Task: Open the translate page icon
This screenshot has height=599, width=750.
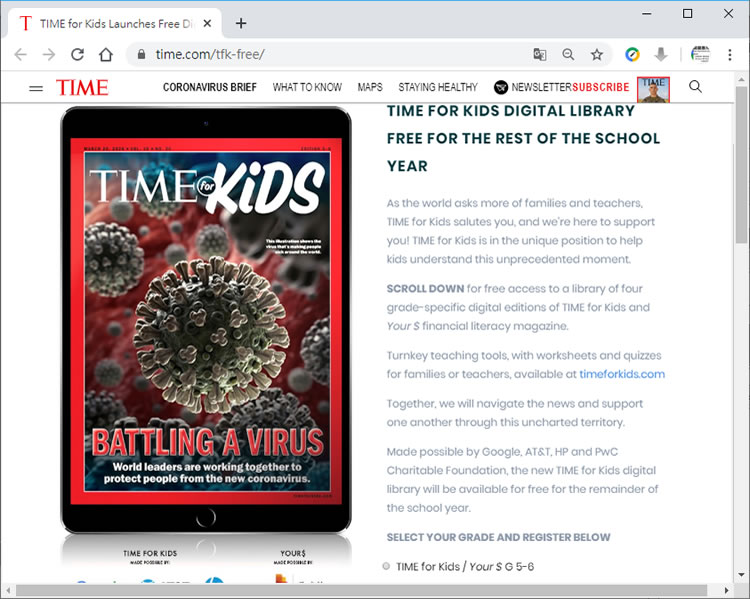Action: click(x=540, y=55)
